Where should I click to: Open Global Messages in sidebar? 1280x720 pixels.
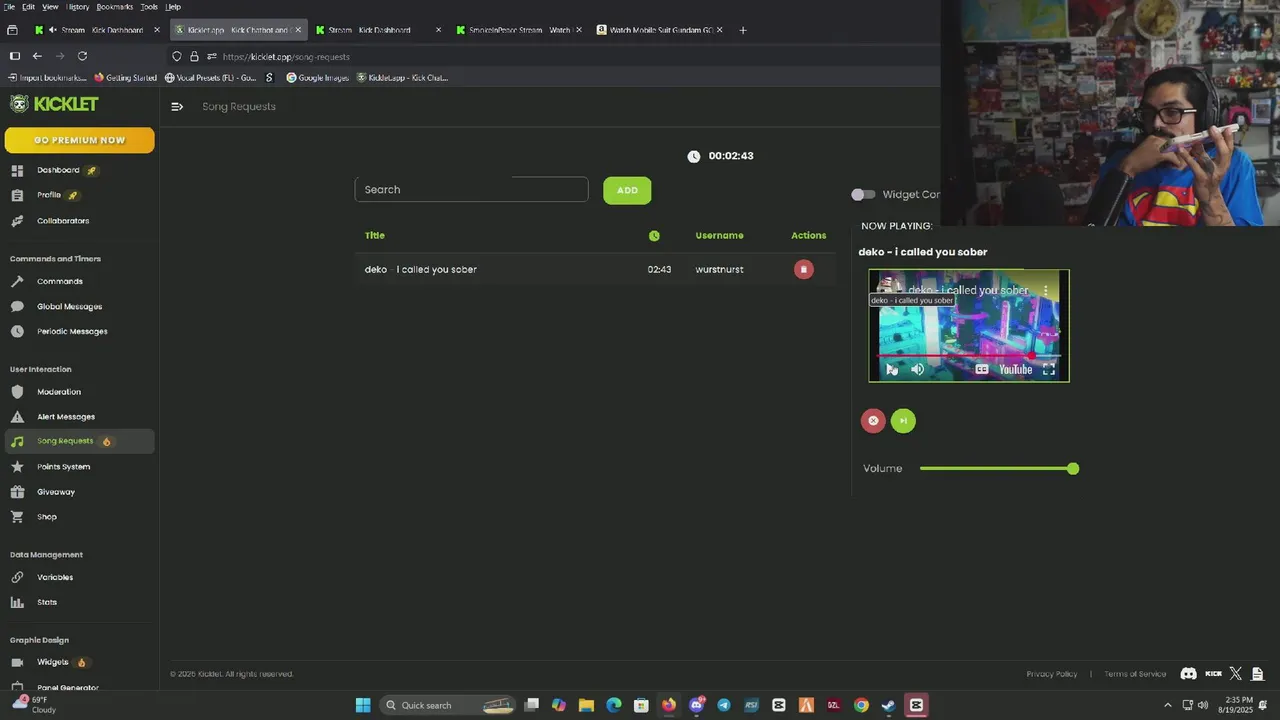point(70,306)
